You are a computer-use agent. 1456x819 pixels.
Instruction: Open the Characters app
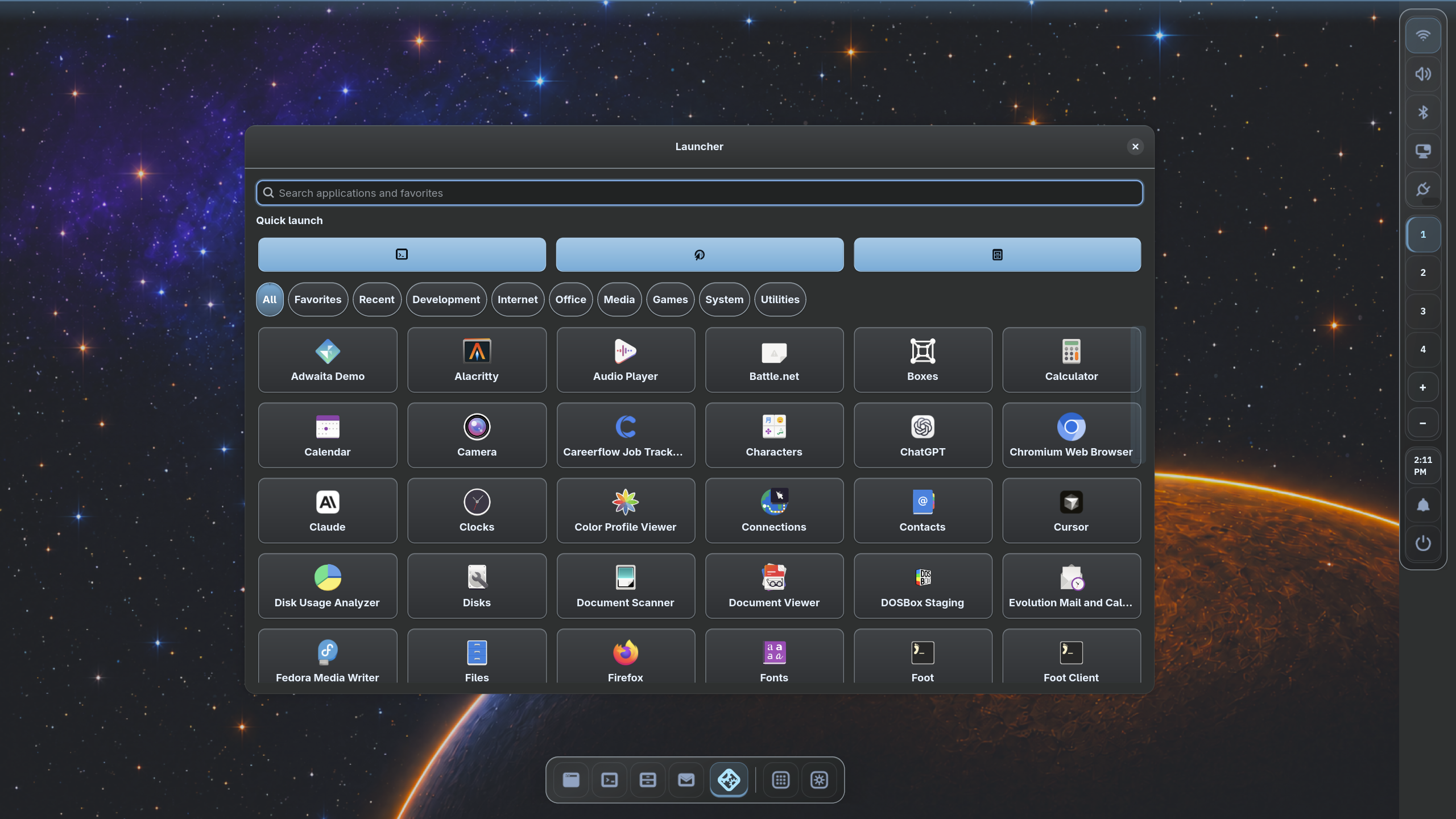(x=774, y=435)
